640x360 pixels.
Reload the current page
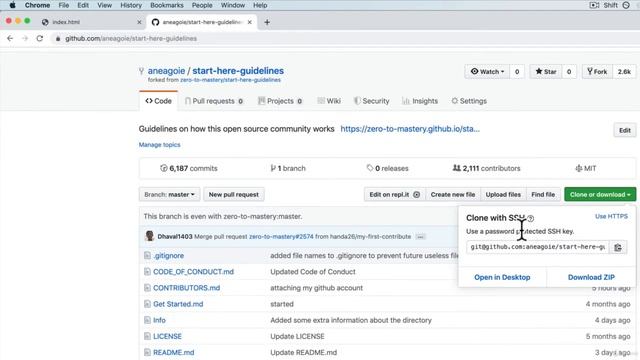(x=40, y=38)
